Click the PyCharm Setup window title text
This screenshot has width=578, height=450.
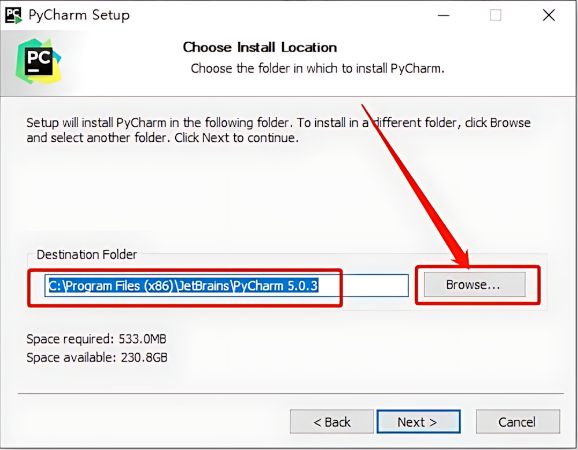tap(79, 15)
